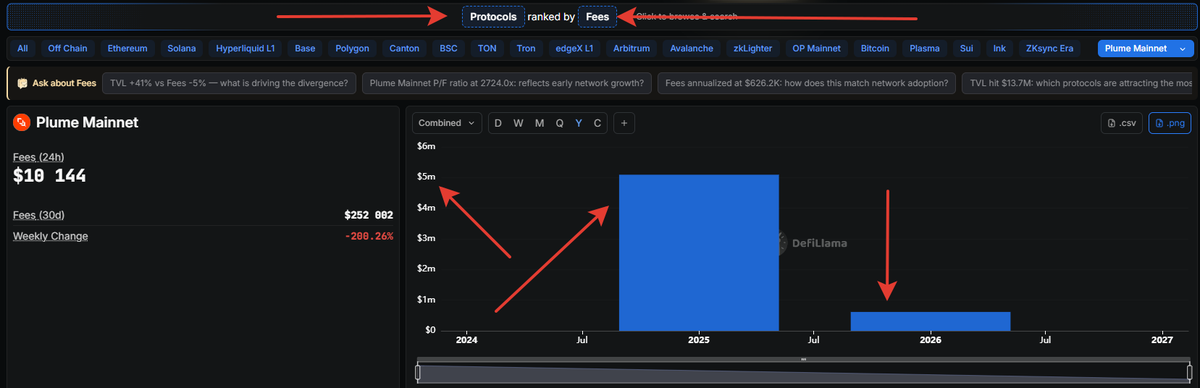Viewport: 1200px width, 388px height.
Task: Click the Fees (24h) label
Action: (x=38, y=157)
